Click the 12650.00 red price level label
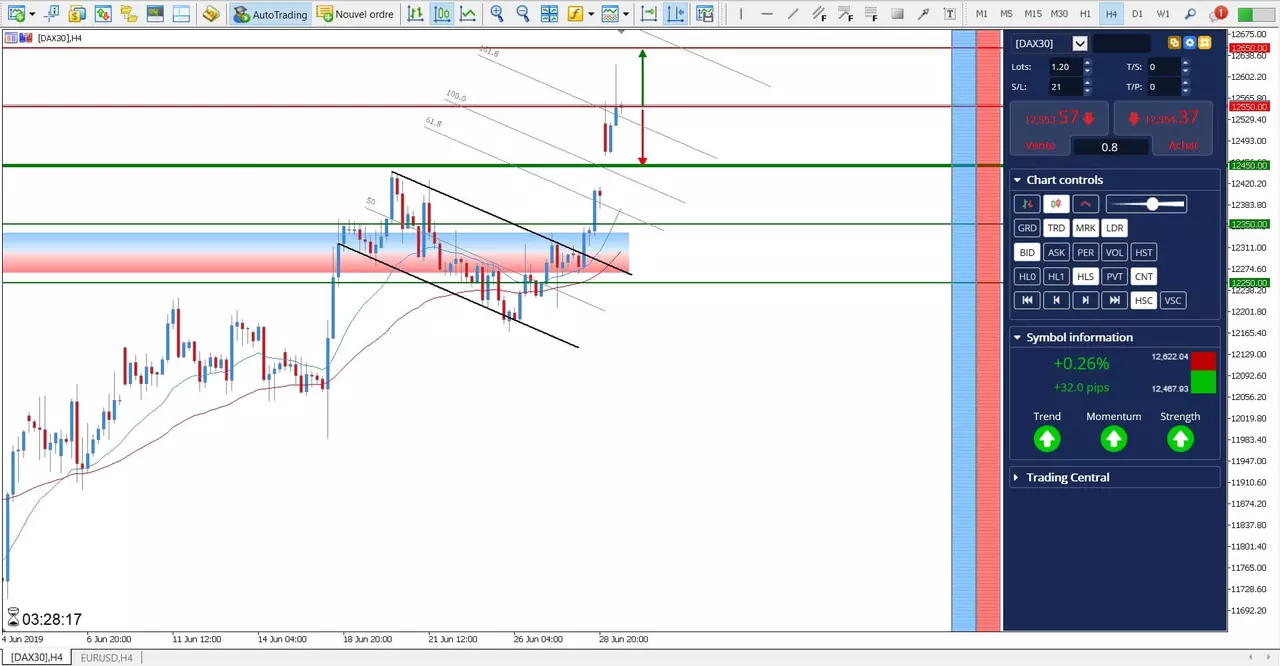The image size is (1280, 666). (1249, 48)
